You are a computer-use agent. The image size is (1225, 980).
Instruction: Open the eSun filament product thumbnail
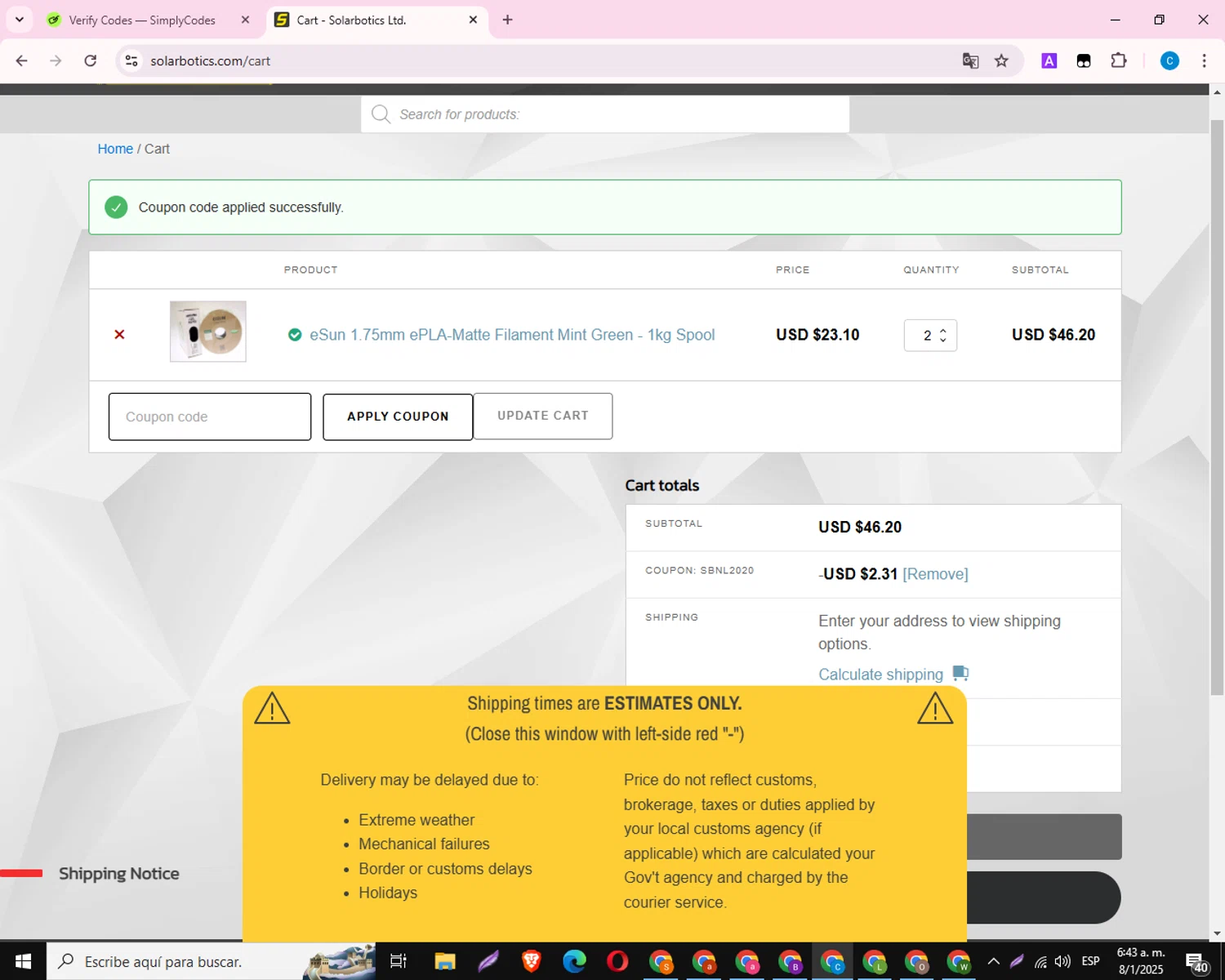click(x=208, y=332)
